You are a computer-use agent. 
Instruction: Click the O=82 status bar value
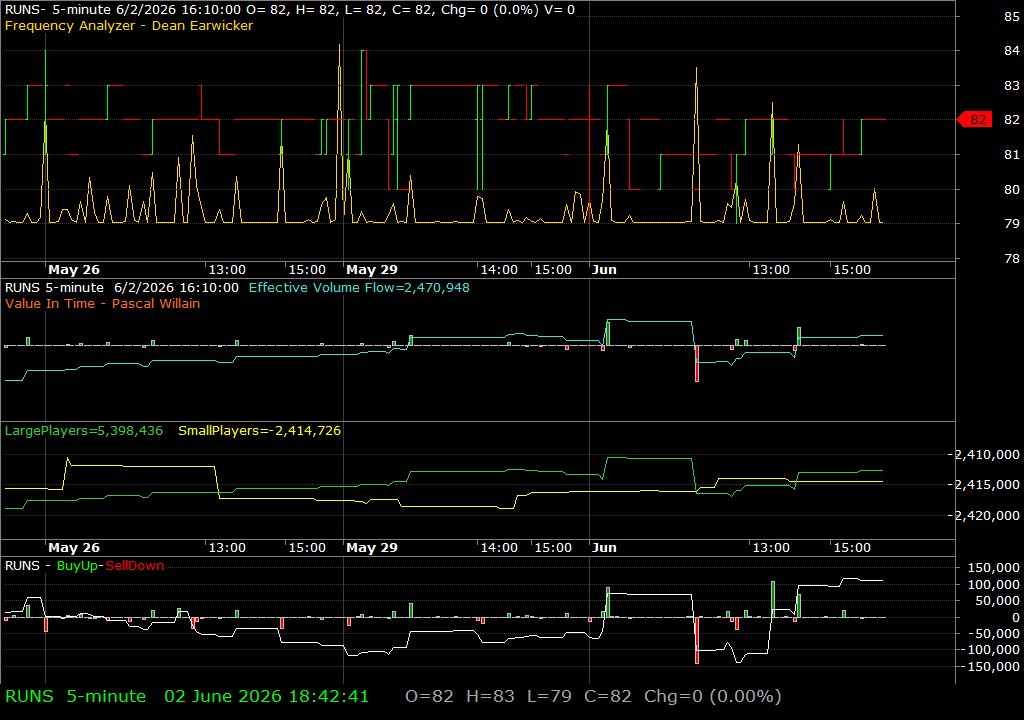click(429, 696)
